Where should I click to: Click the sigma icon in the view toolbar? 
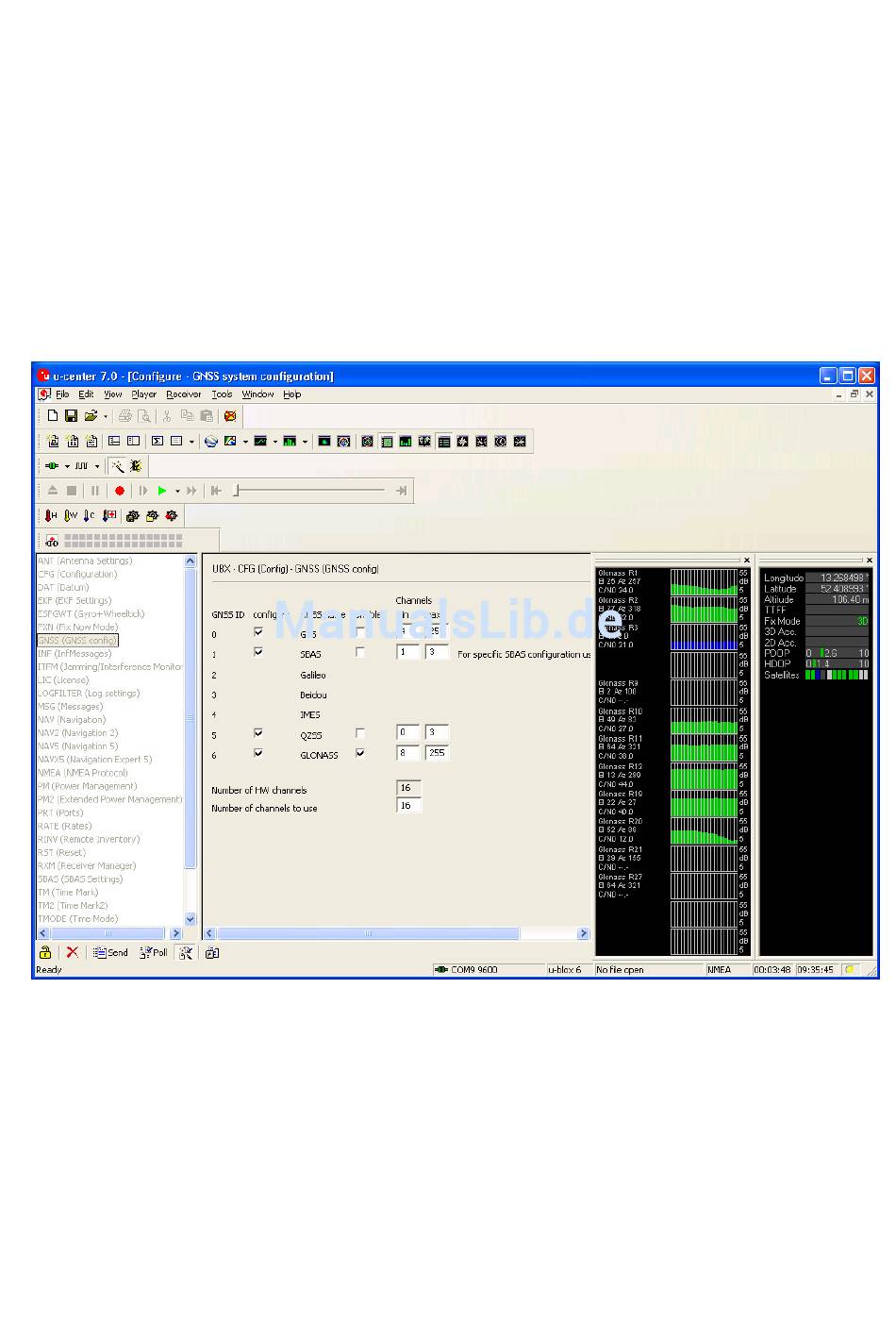tap(158, 442)
